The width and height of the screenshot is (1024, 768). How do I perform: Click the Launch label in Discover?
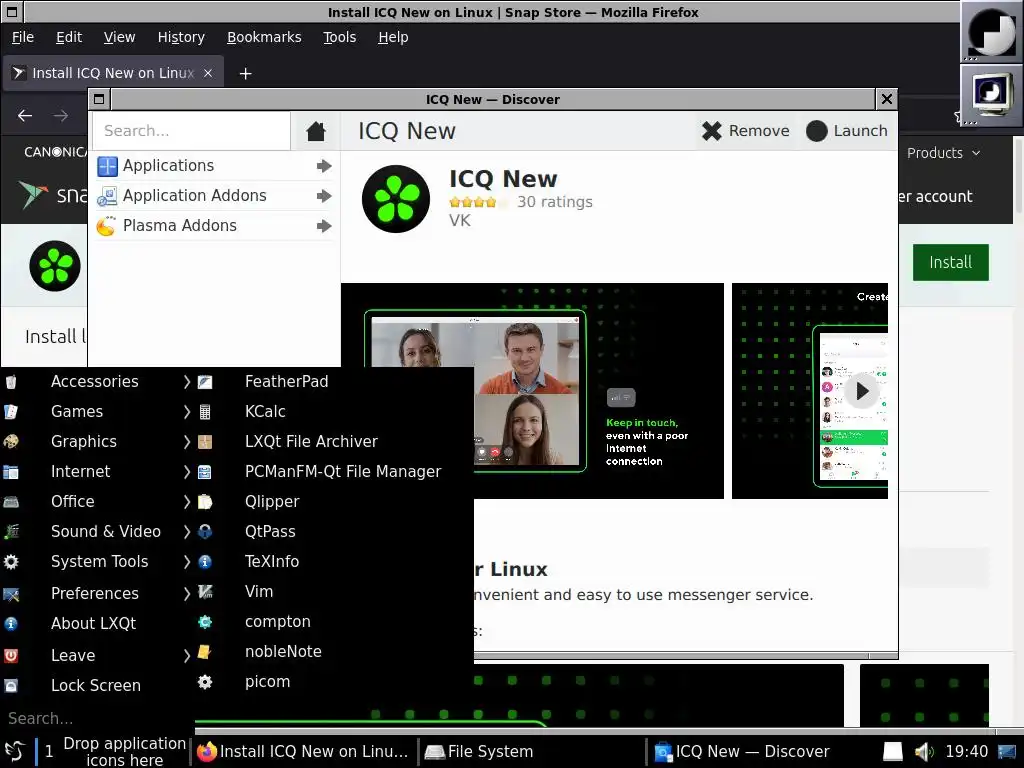point(860,131)
